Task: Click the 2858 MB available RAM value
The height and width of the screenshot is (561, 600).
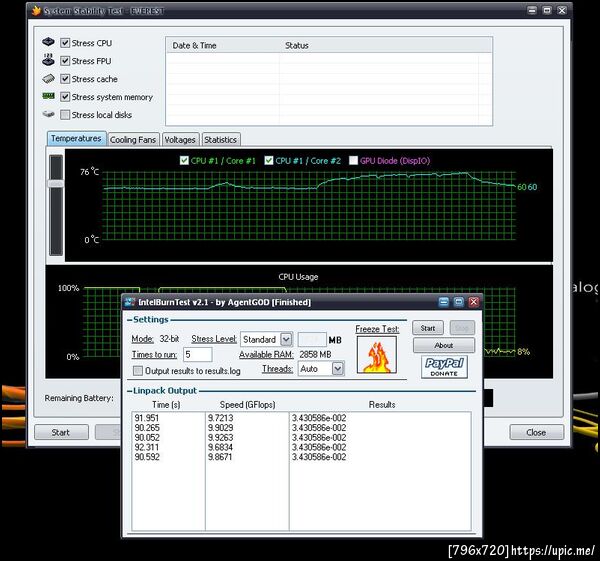Action: pyautogui.click(x=315, y=354)
